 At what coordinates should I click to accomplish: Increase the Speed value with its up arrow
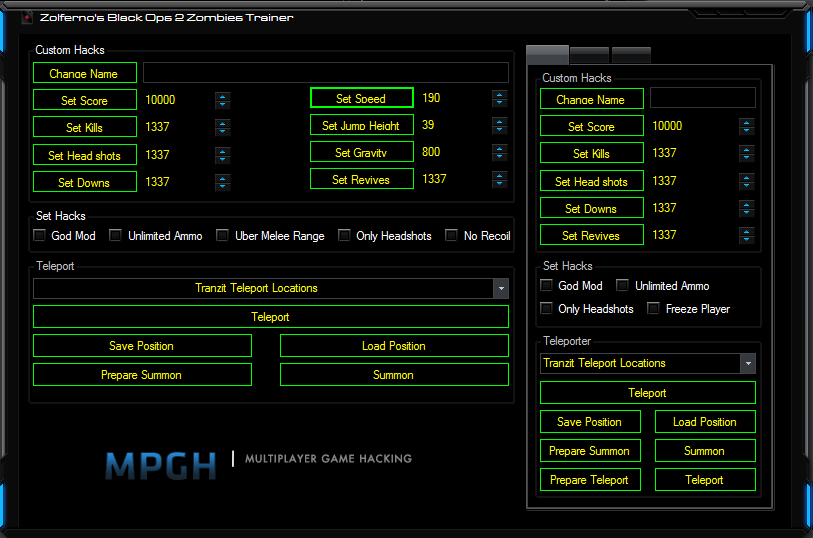point(499,95)
